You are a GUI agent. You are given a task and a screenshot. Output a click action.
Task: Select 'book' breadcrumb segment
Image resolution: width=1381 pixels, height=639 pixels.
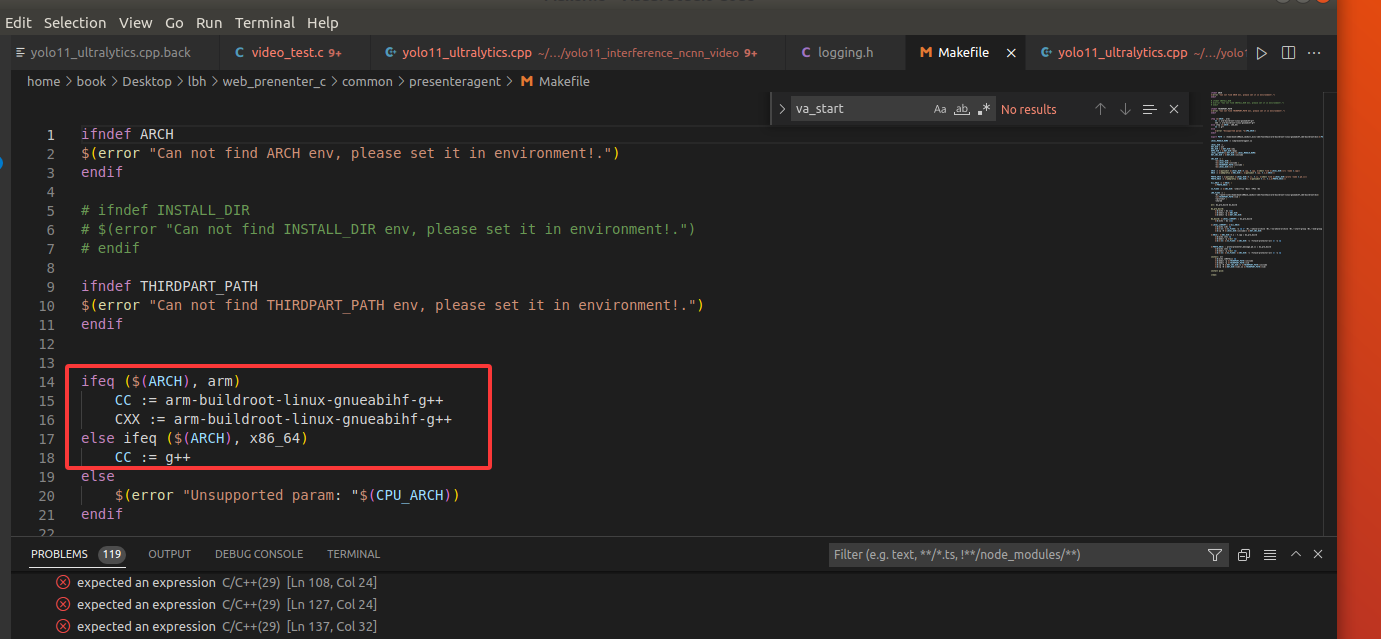91,82
